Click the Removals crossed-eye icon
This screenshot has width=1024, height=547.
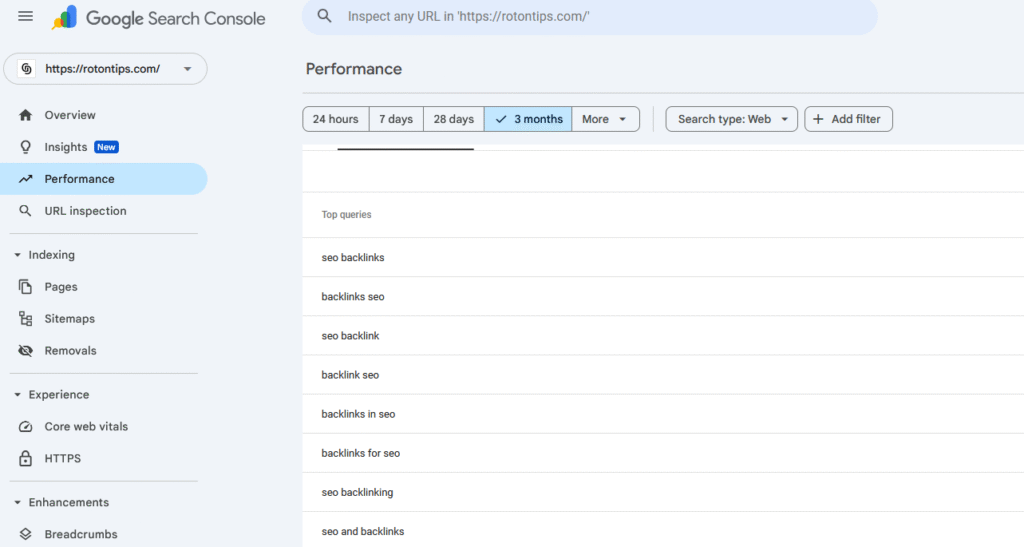click(25, 351)
